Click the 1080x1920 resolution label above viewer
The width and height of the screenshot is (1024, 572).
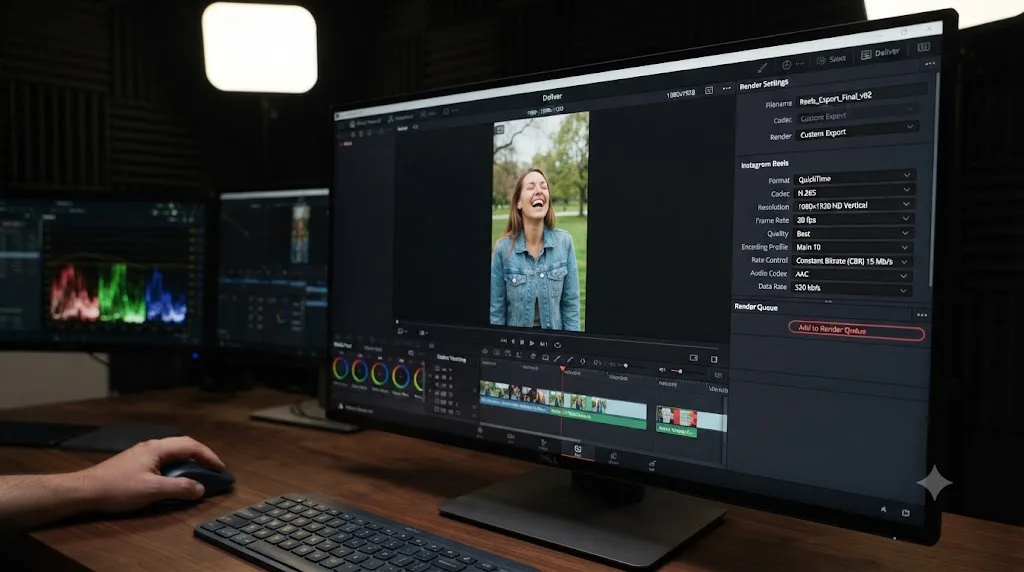(680, 94)
